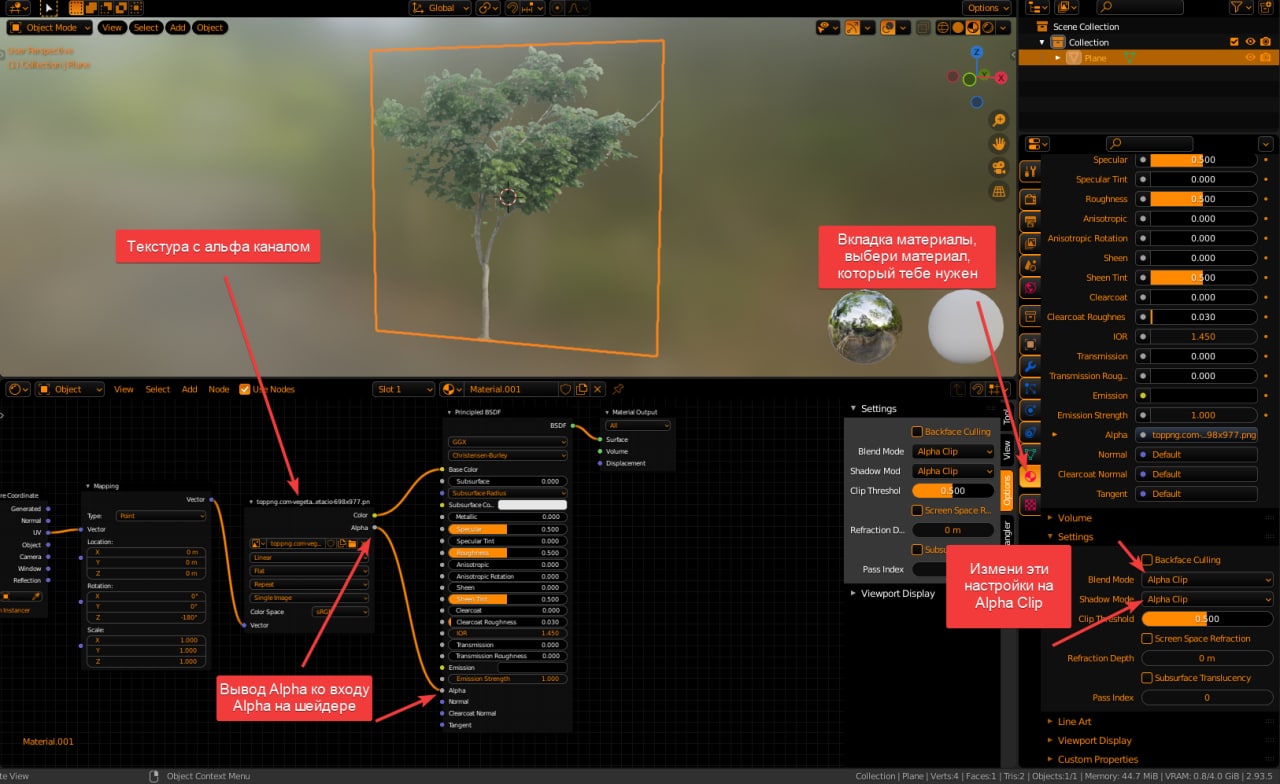Open the Texture properties tab
Image resolution: width=1280 pixels, height=784 pixels.
pos(1030,504)
